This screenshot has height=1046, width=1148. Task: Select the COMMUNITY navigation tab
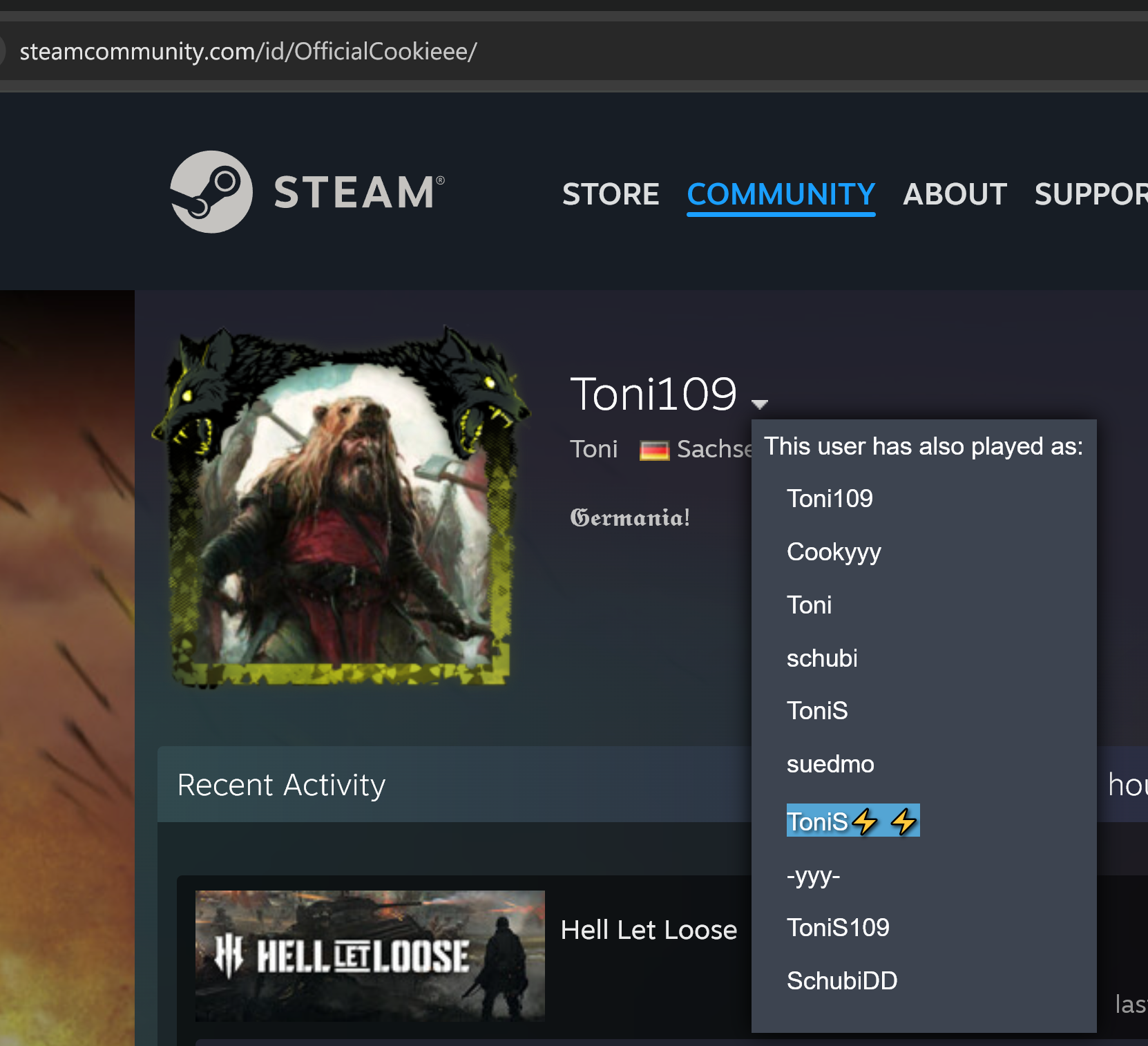pyautogui.click(x=781, y=194)
